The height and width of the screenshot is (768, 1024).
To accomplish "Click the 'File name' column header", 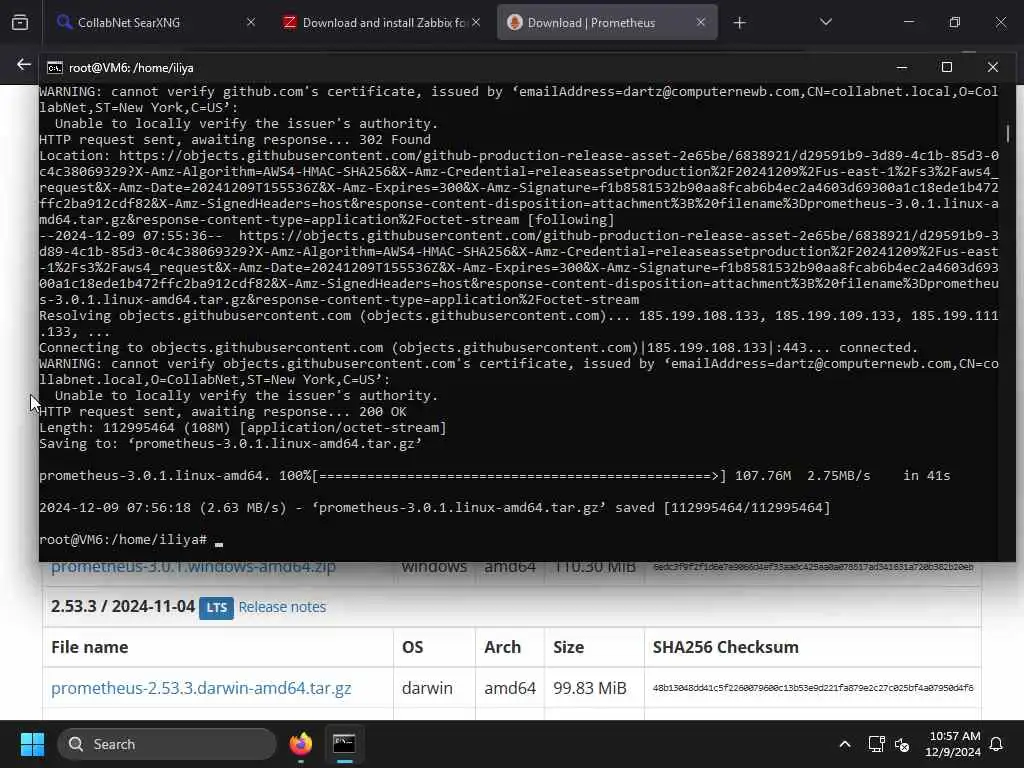I will click(89, 647).
